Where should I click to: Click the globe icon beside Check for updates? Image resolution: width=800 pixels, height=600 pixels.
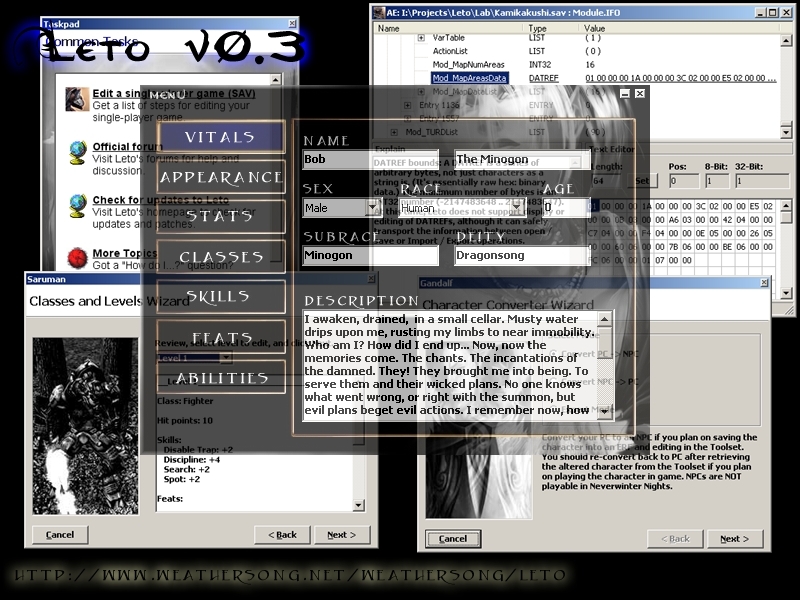[77, 205]
